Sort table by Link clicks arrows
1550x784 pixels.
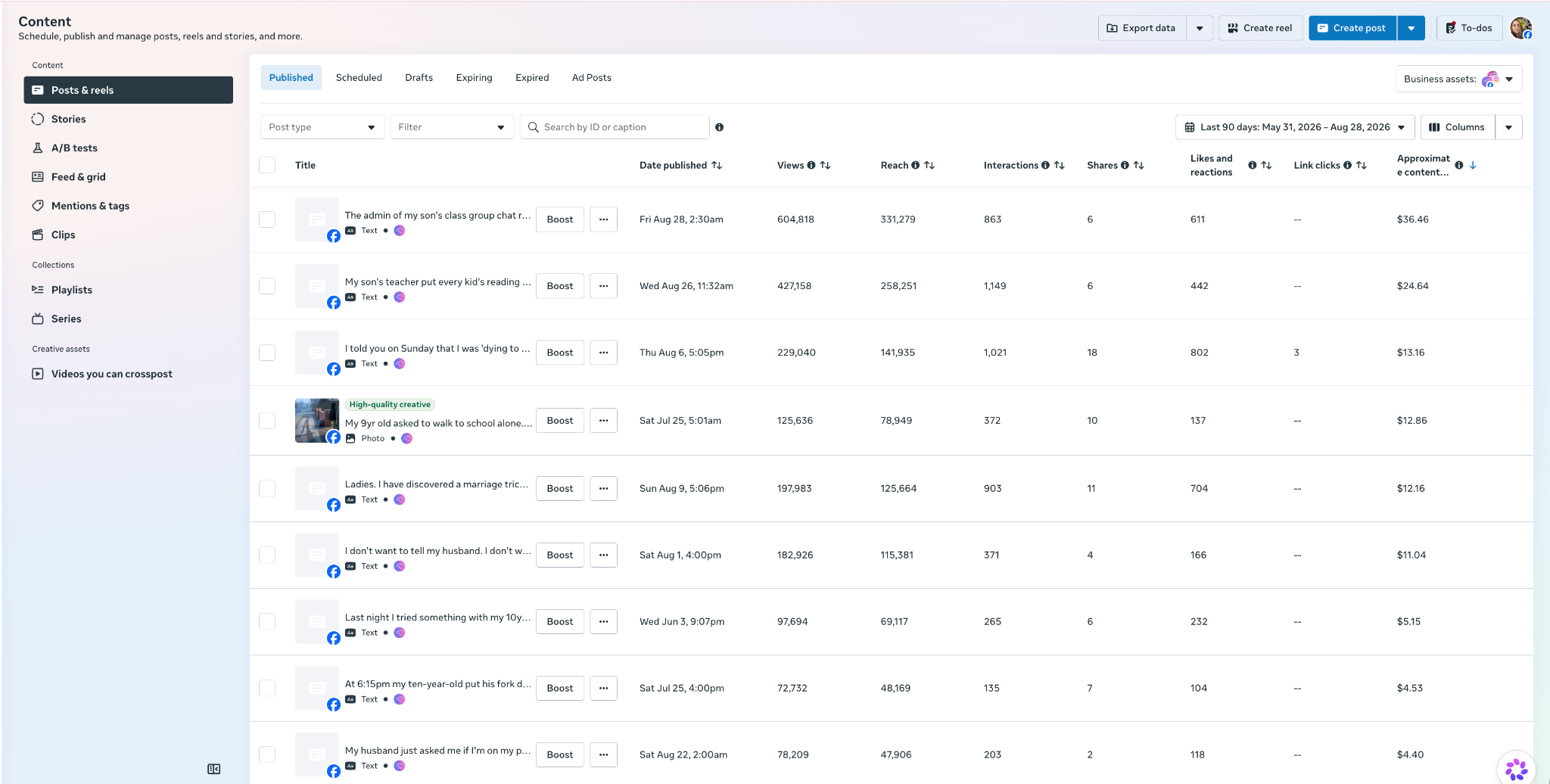(1362, 165)
